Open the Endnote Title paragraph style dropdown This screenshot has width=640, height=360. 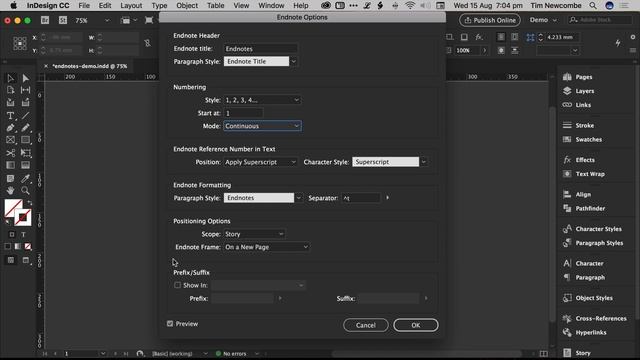[293, 62]
